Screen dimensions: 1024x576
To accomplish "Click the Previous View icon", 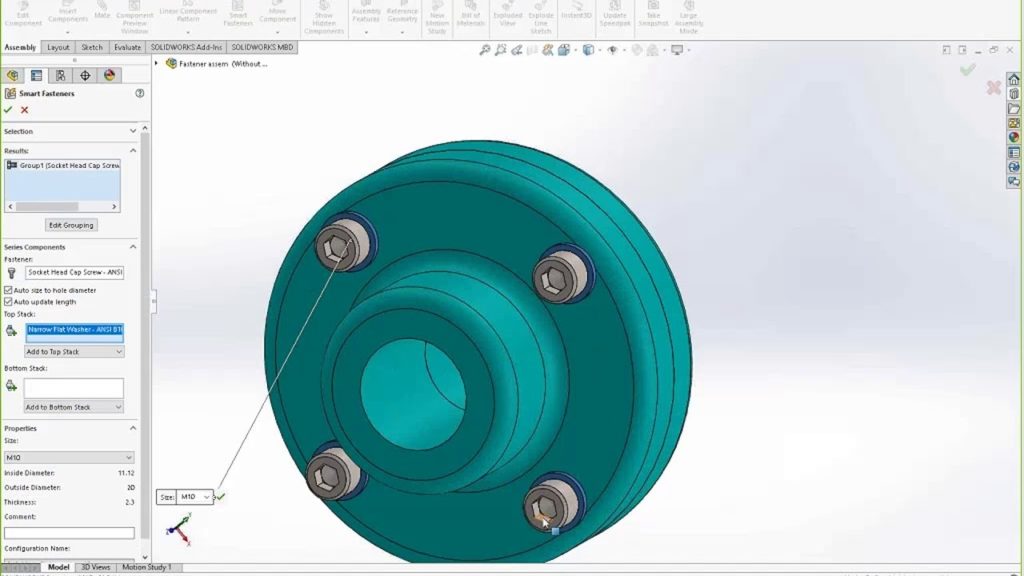I will (517, 50).
